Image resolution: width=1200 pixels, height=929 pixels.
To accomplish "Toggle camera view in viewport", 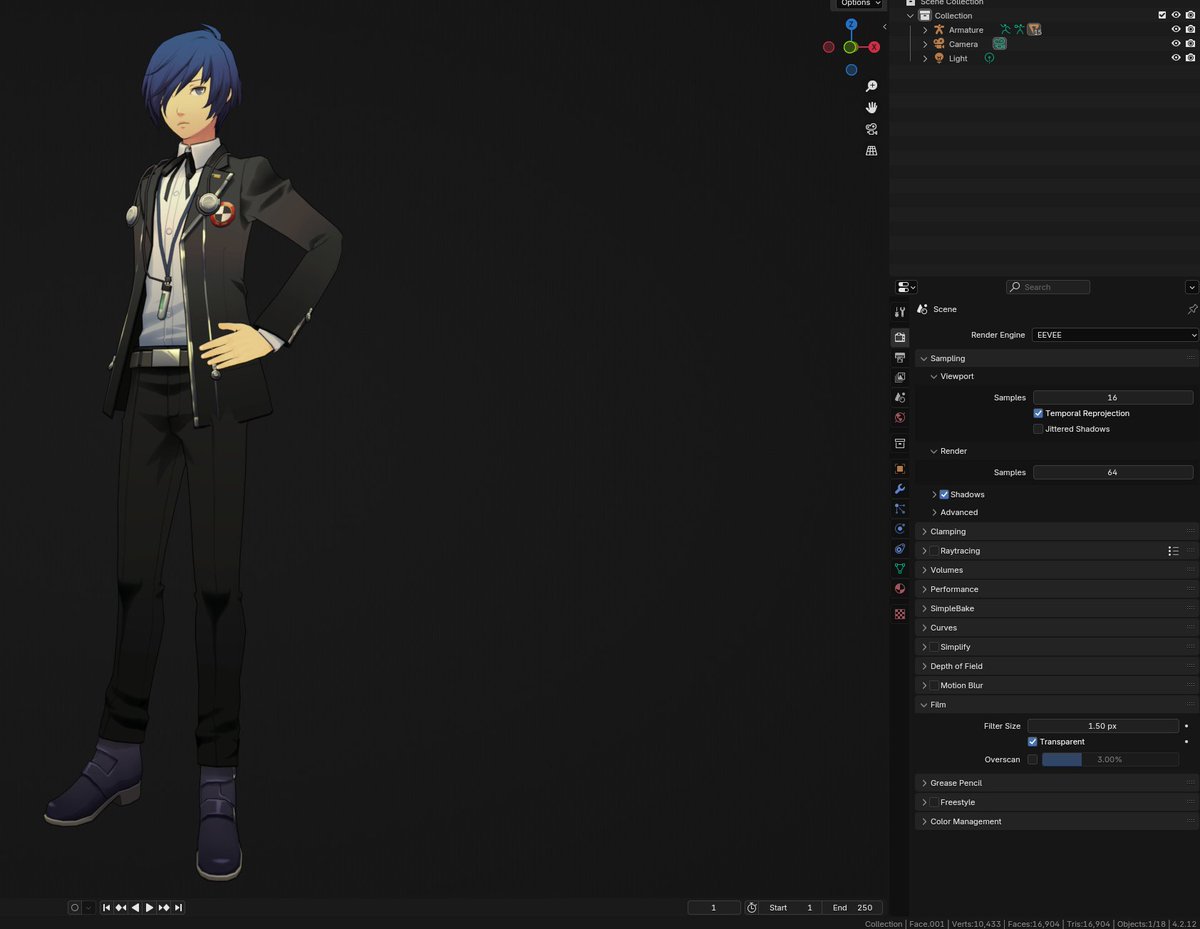I will [871, 129].
